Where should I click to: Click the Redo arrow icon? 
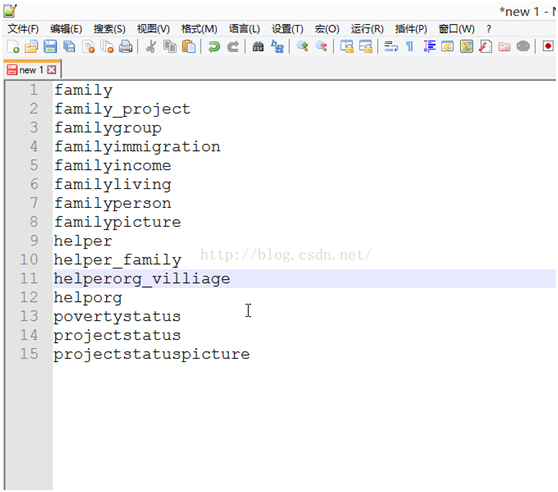[233, 47]
